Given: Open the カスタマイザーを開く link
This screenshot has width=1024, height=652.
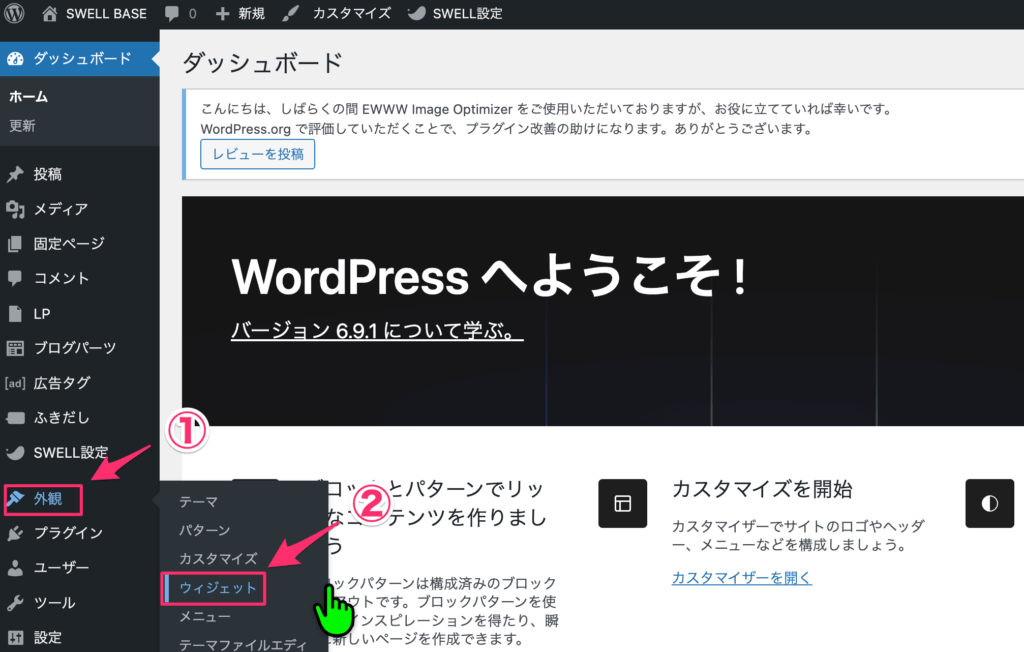Looking at the screenshot, I should coord(740,578).
